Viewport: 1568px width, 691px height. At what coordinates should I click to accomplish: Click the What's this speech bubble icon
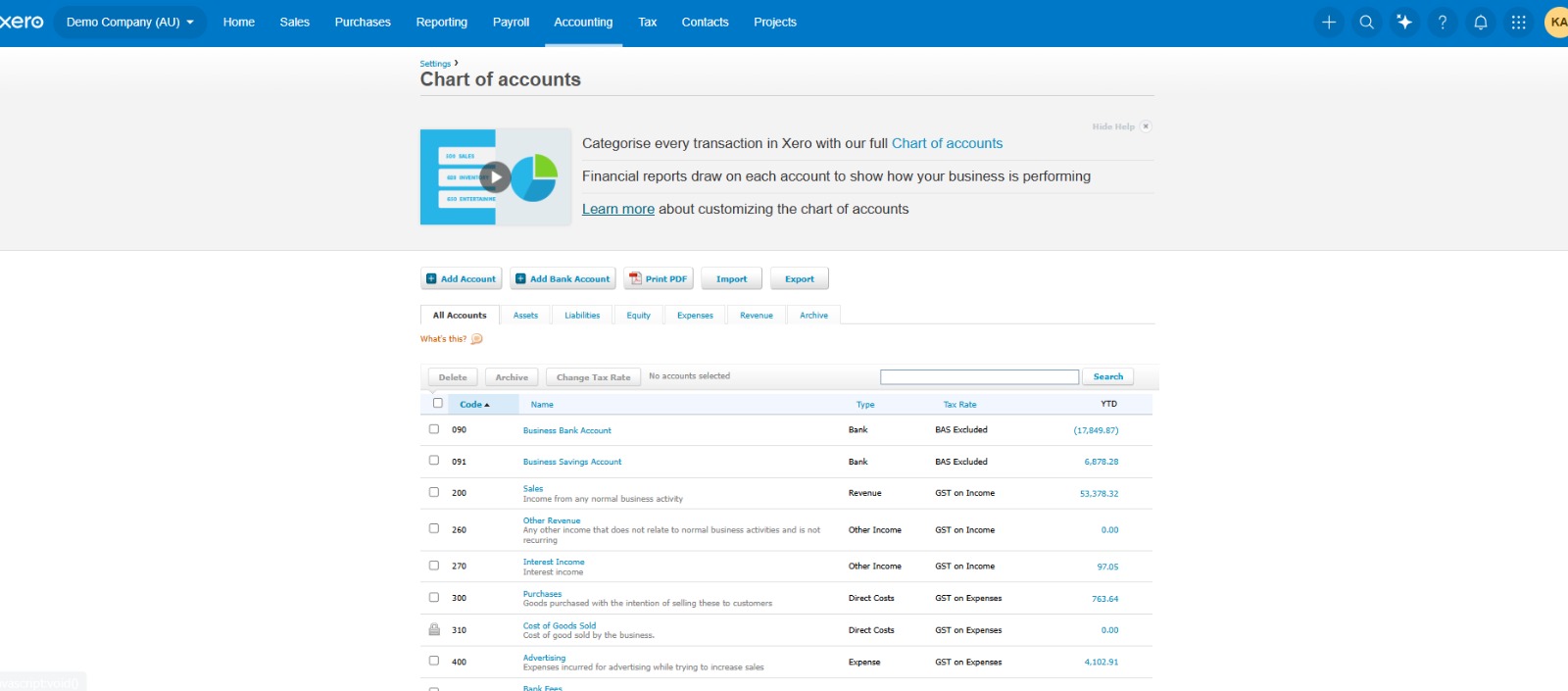click(x=477, y=339)
